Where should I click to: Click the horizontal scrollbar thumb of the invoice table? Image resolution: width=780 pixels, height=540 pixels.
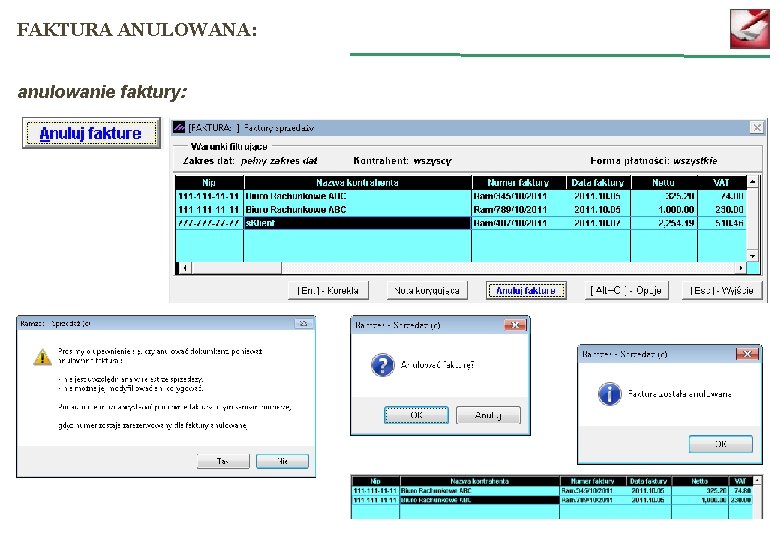coord(236,268)
